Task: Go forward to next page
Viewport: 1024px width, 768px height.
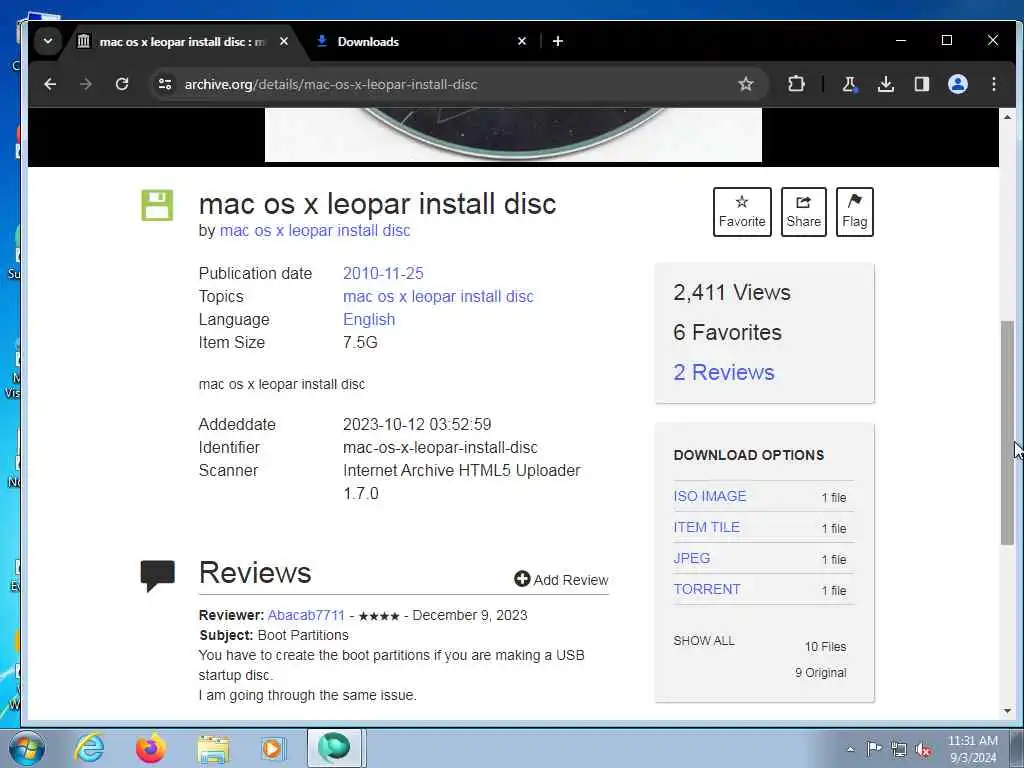Action: coord(86,84)
